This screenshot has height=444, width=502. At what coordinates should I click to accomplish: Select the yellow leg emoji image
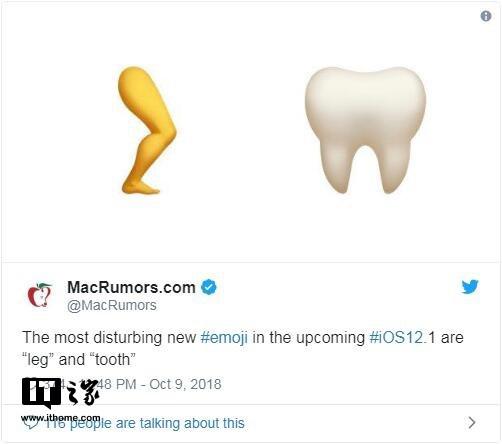click(147, 130)
